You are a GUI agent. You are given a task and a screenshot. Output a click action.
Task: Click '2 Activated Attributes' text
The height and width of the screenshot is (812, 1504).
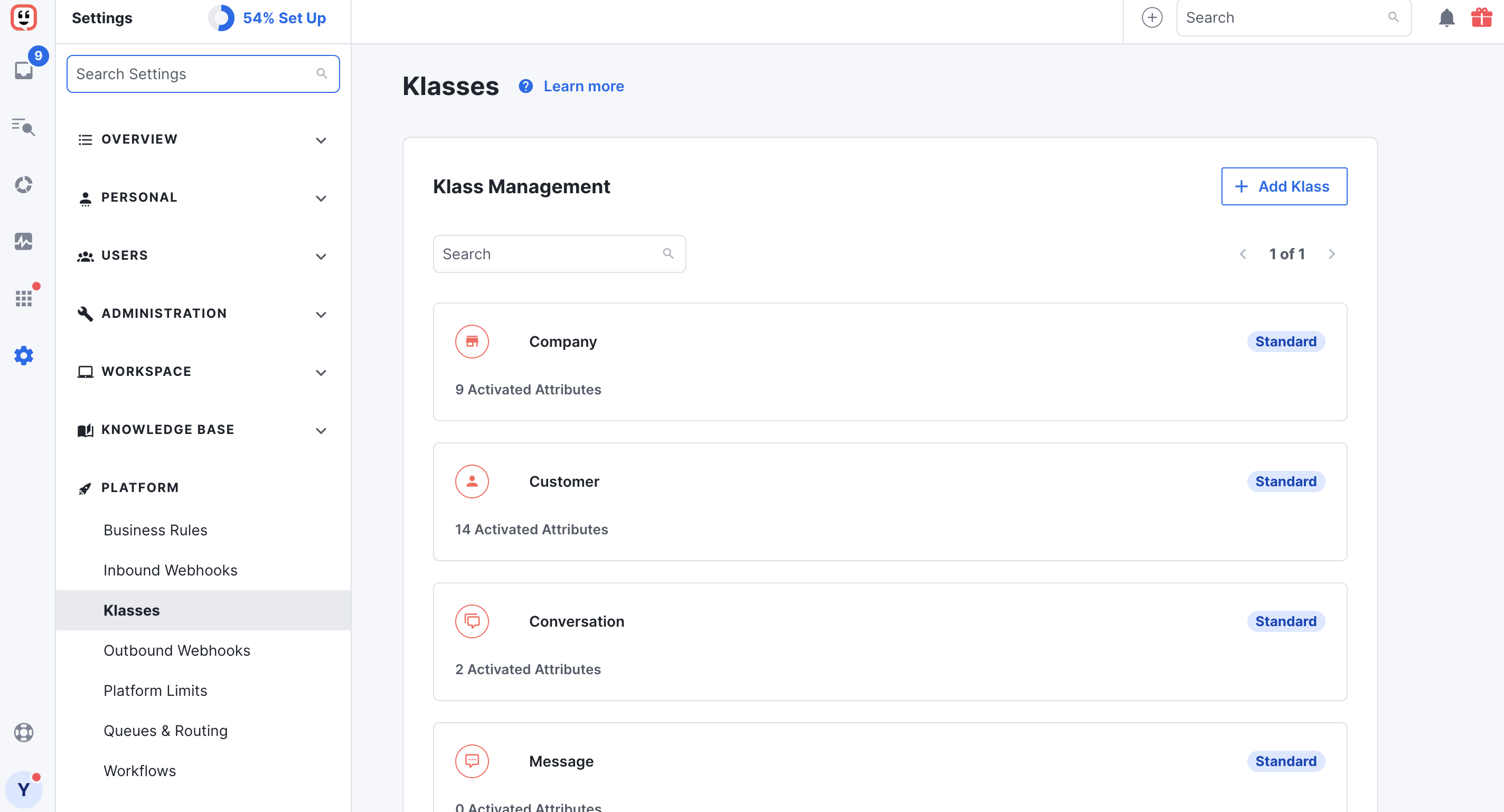click(x=528, y=669)
